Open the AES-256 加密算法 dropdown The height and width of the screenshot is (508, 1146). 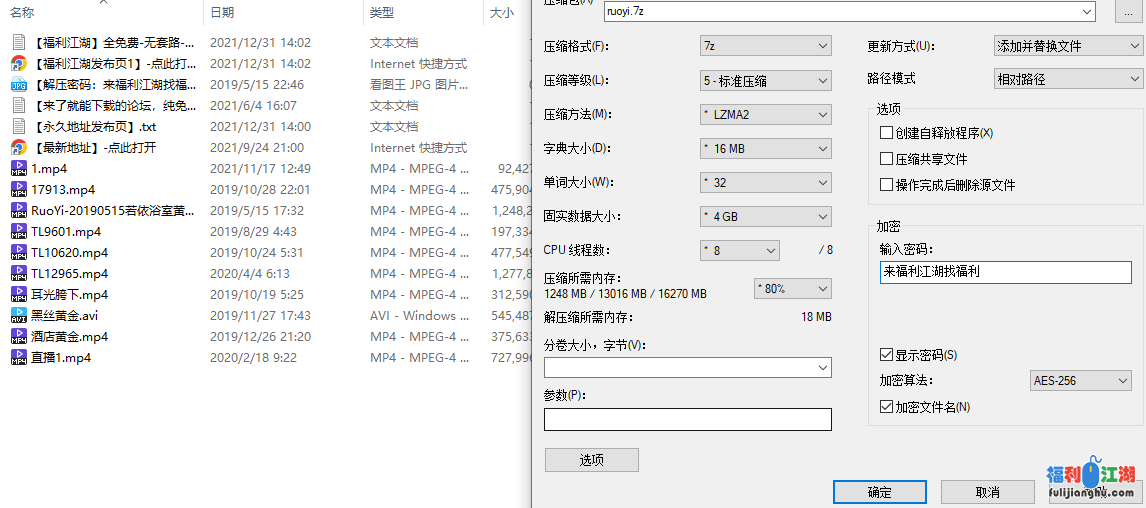coord(1080,381)
